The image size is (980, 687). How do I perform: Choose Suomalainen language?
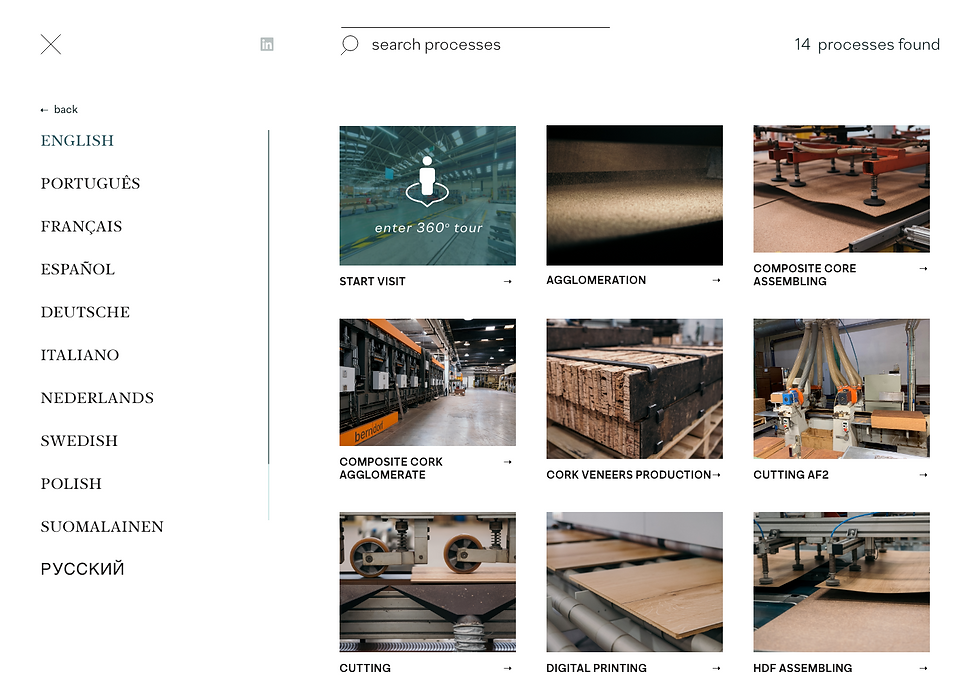(x=102, y=527)
